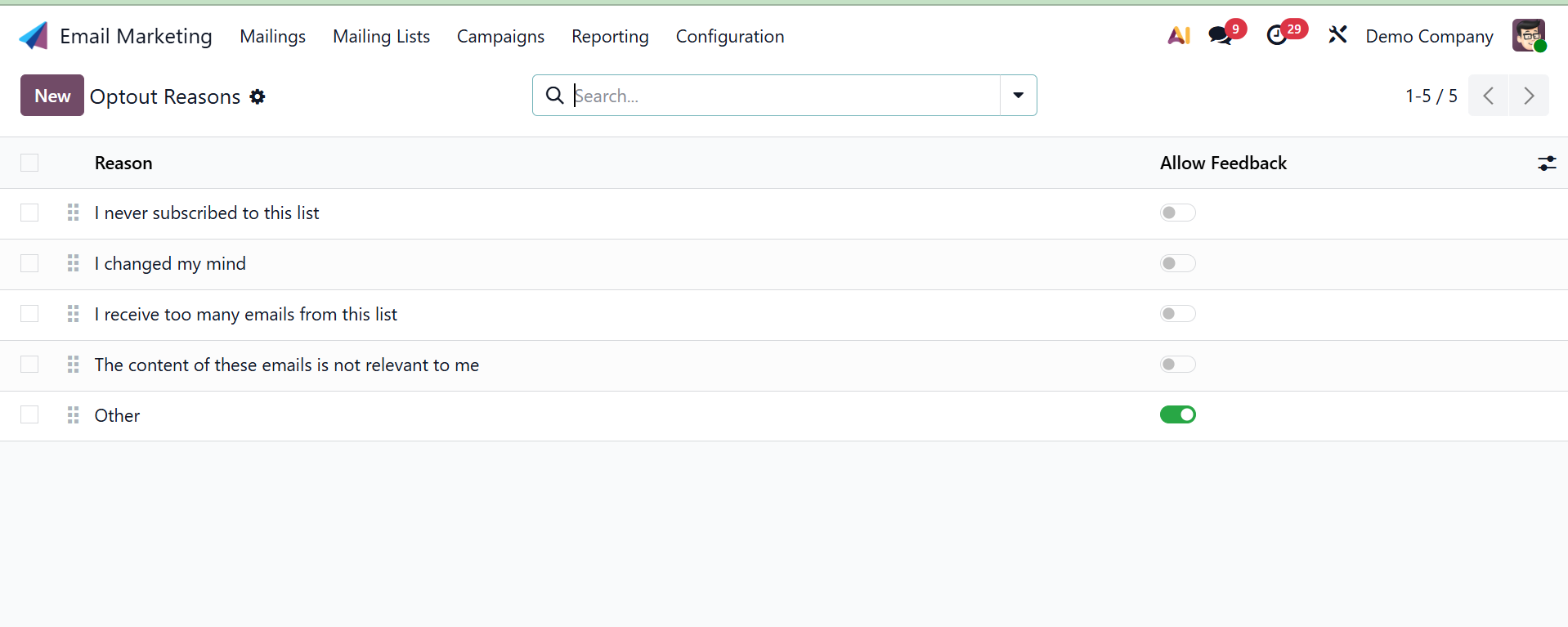This screenshot has height=627, width=1568.
Task: Tick checkbox for the 'Other' row
Action: pyautogui.click(x=29, y=415)
